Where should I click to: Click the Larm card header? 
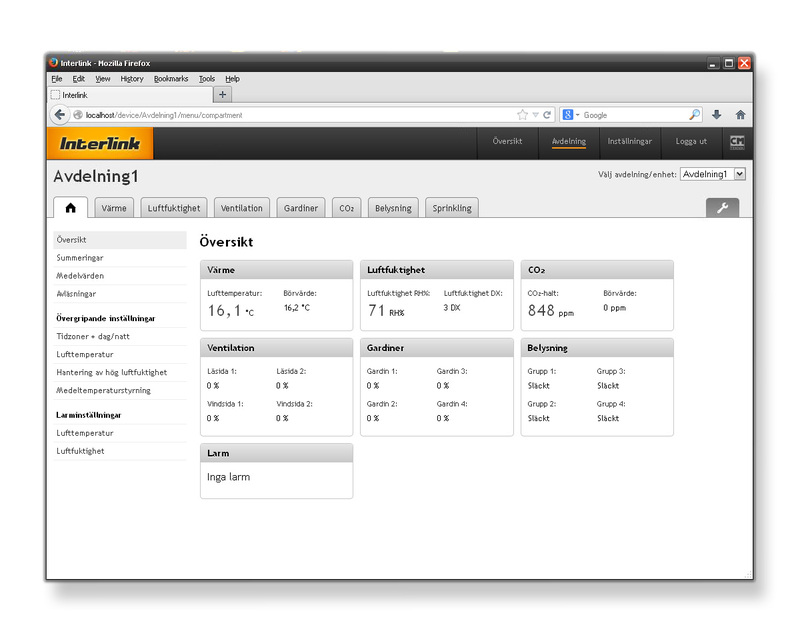pyautogui.click(x=277, y=453)
